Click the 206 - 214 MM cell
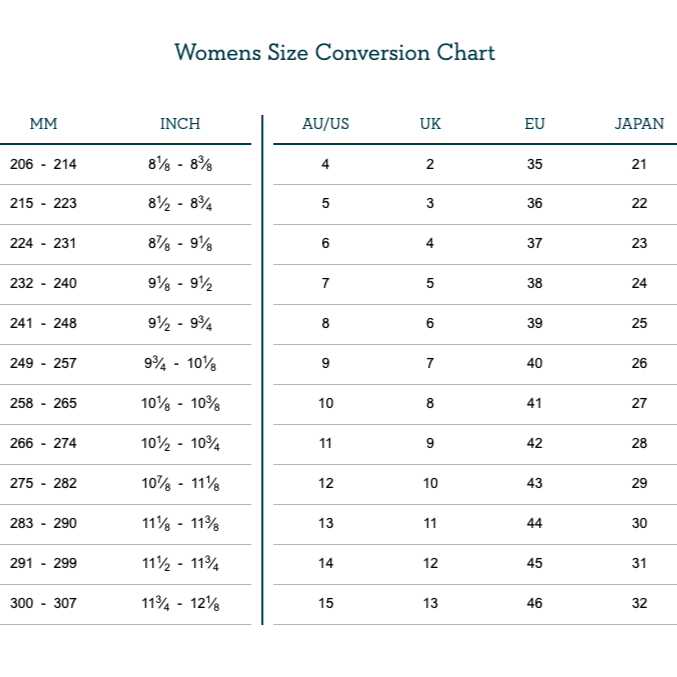This screenshot has height=677, width=677. 43,164
